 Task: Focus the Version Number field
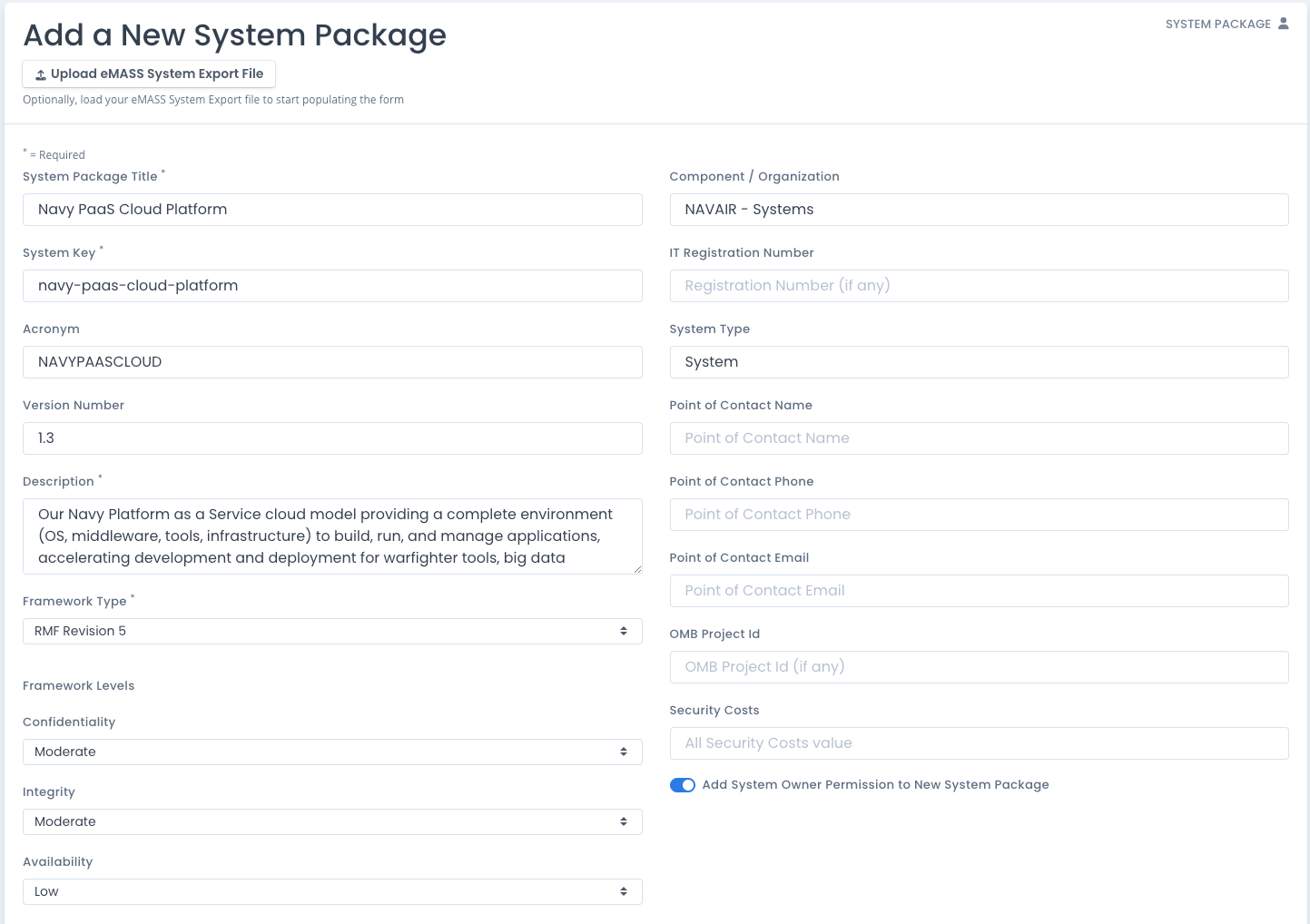(x=331, y=438)
